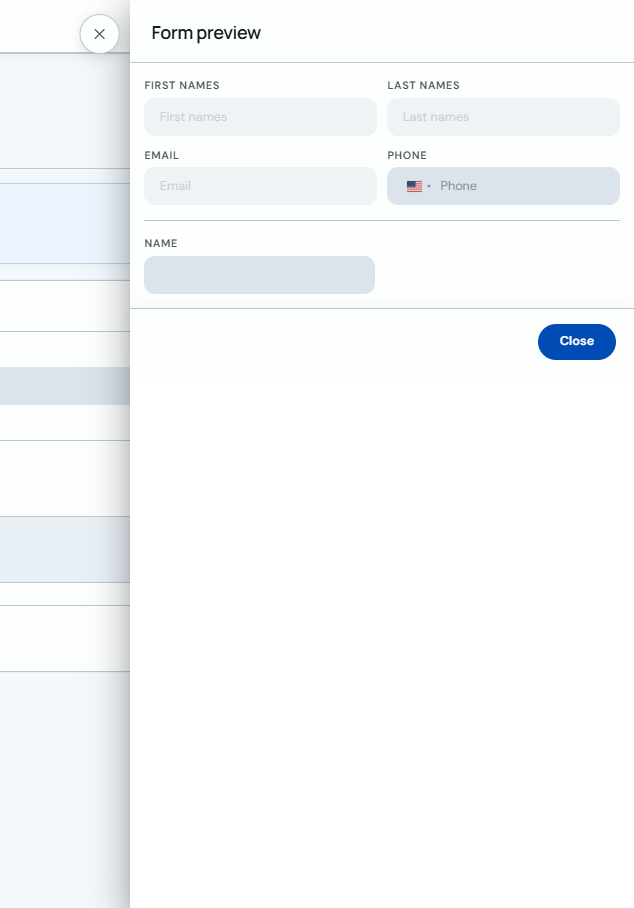
Task: Click the PHONE label
Action: click(x=407, y=155)
